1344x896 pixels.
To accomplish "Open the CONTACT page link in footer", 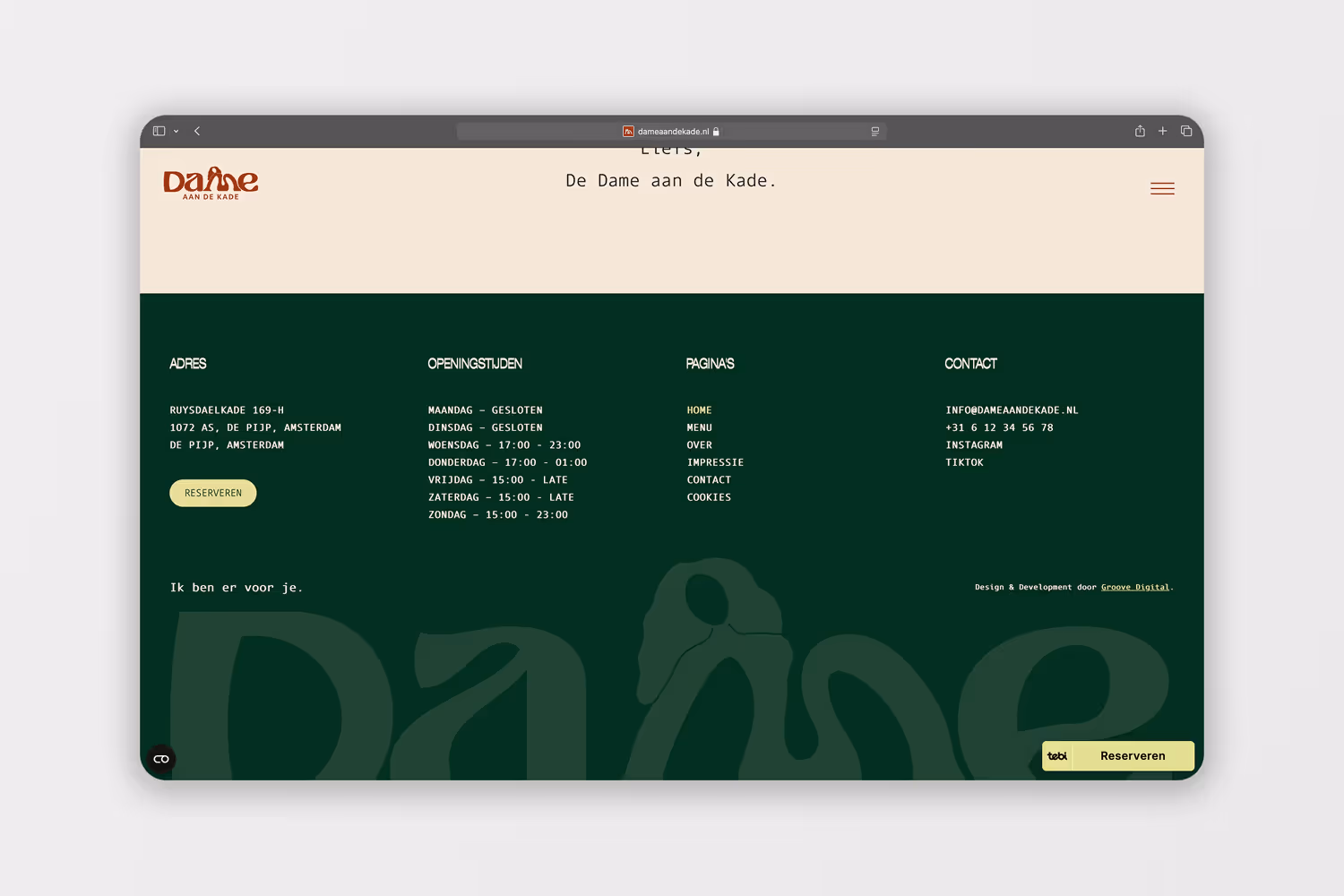I will tap(709, 480).
